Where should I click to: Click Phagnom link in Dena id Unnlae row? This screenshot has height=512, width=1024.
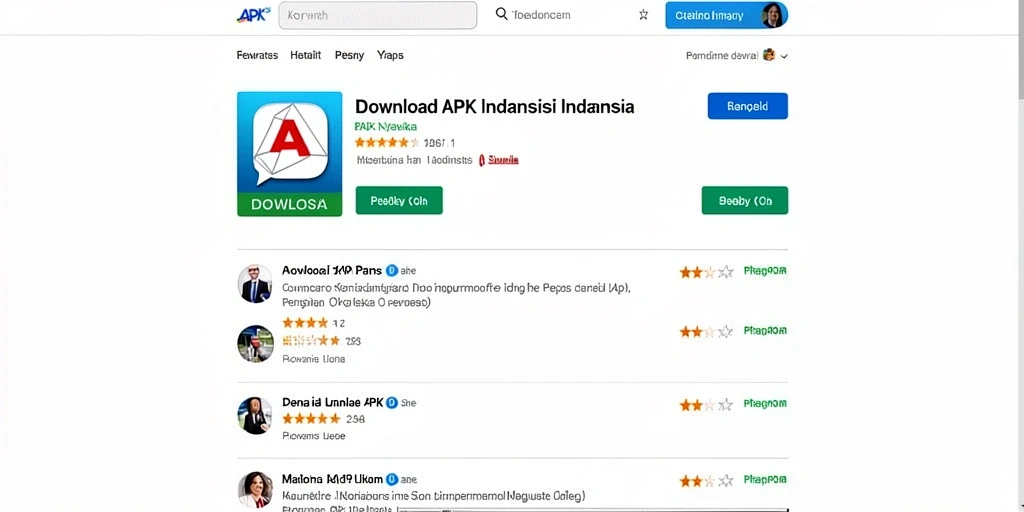[x=765, y=404]
